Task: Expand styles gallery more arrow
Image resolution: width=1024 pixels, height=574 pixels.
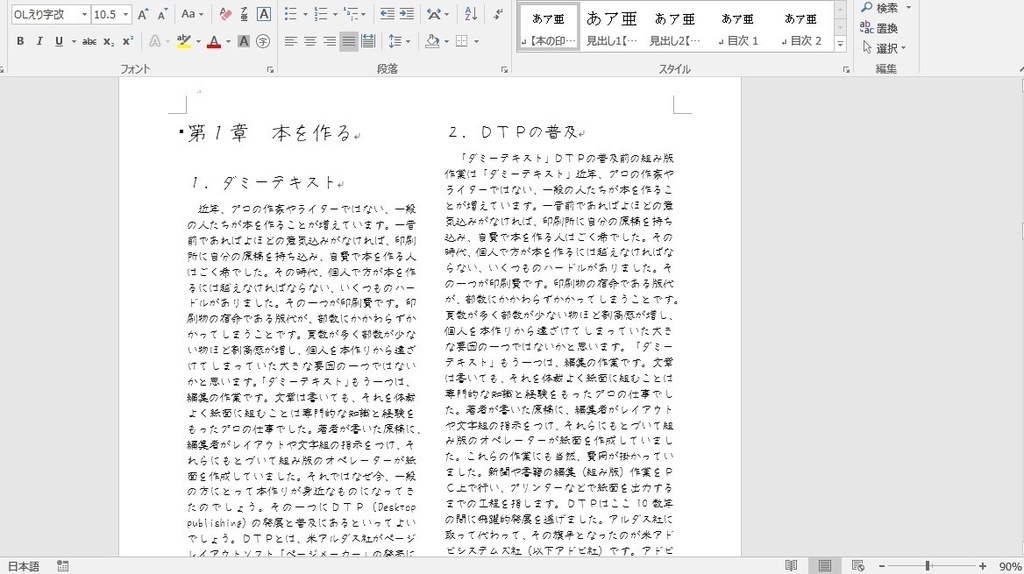Action: (840, 44)
